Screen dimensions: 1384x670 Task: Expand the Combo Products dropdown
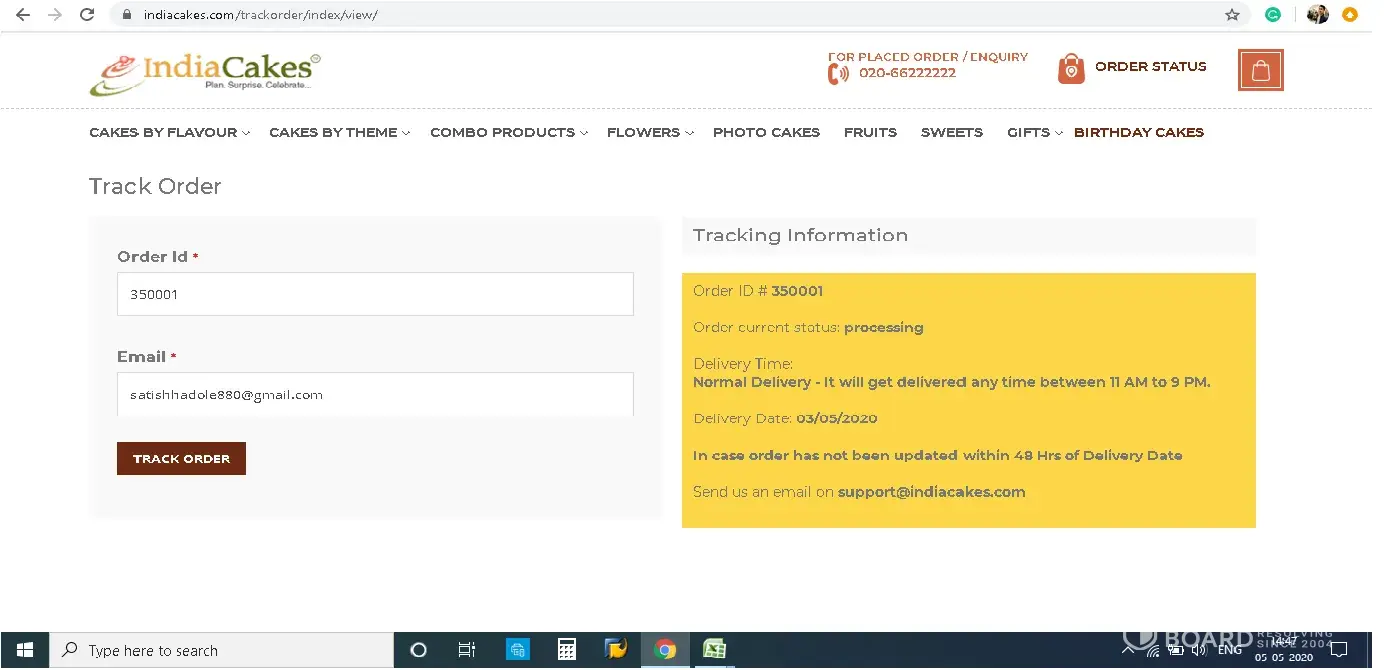click(x=508, y=133)
